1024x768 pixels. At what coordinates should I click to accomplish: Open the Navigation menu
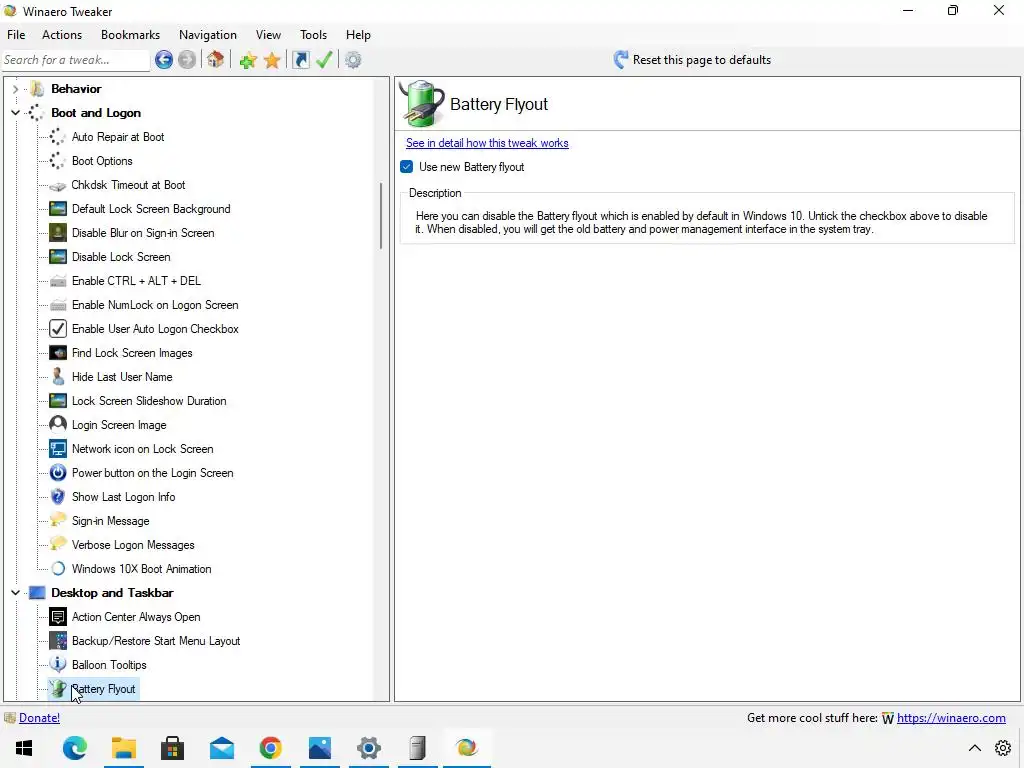(208, 35)
